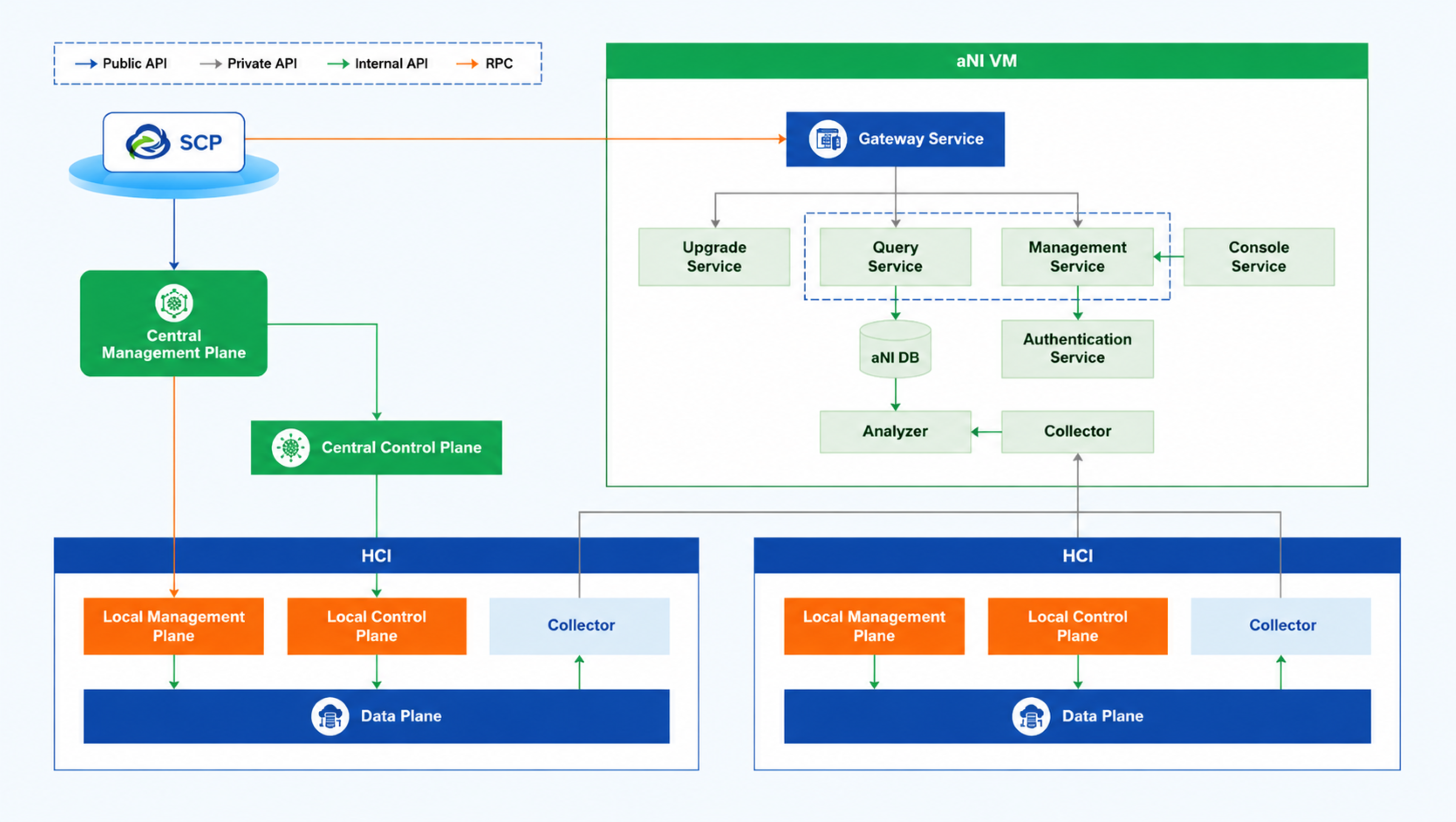Image resolution: width=1456 pixels, height=822 pixels.
Task: Click the left HCI header title
Action: click(377, 556)
